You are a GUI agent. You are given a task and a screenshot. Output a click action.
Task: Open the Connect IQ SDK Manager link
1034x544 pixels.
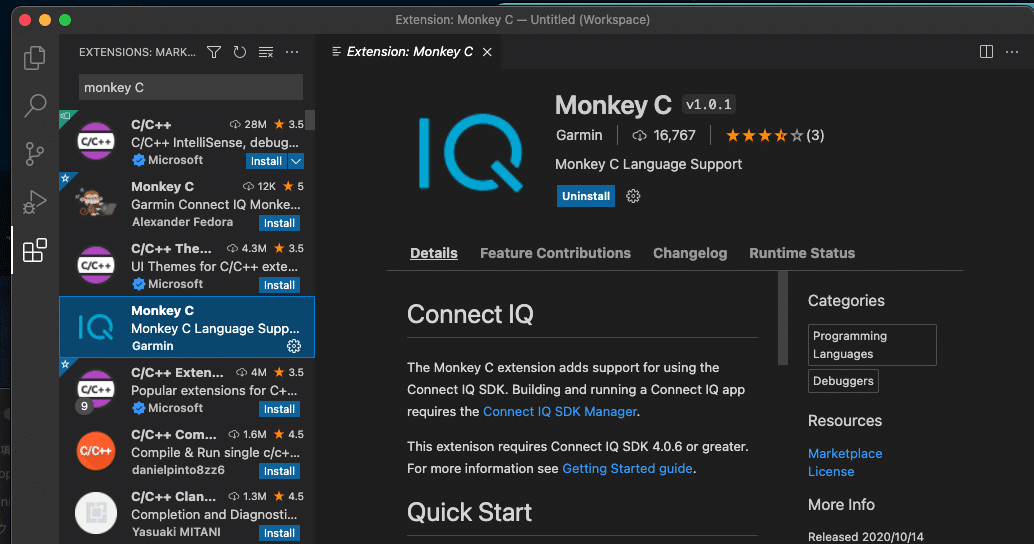(560, 411)
